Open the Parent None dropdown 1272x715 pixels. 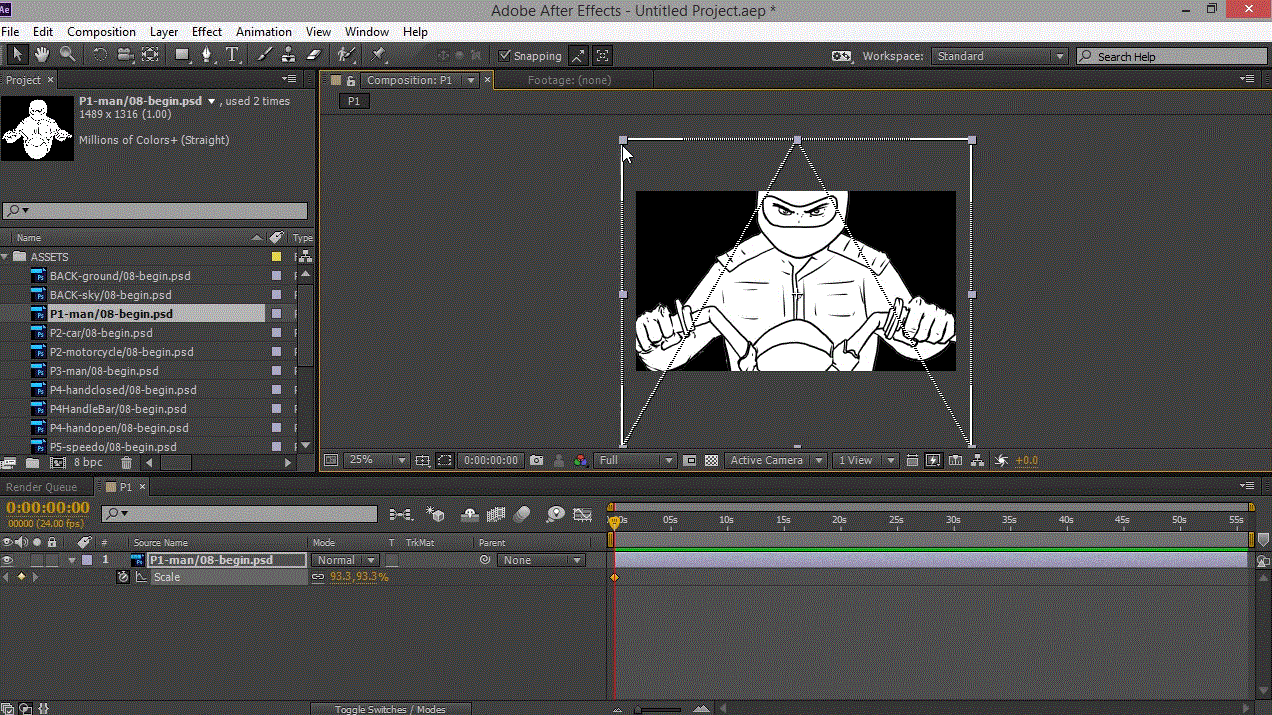pyautogui.click(x=541, y=560)
